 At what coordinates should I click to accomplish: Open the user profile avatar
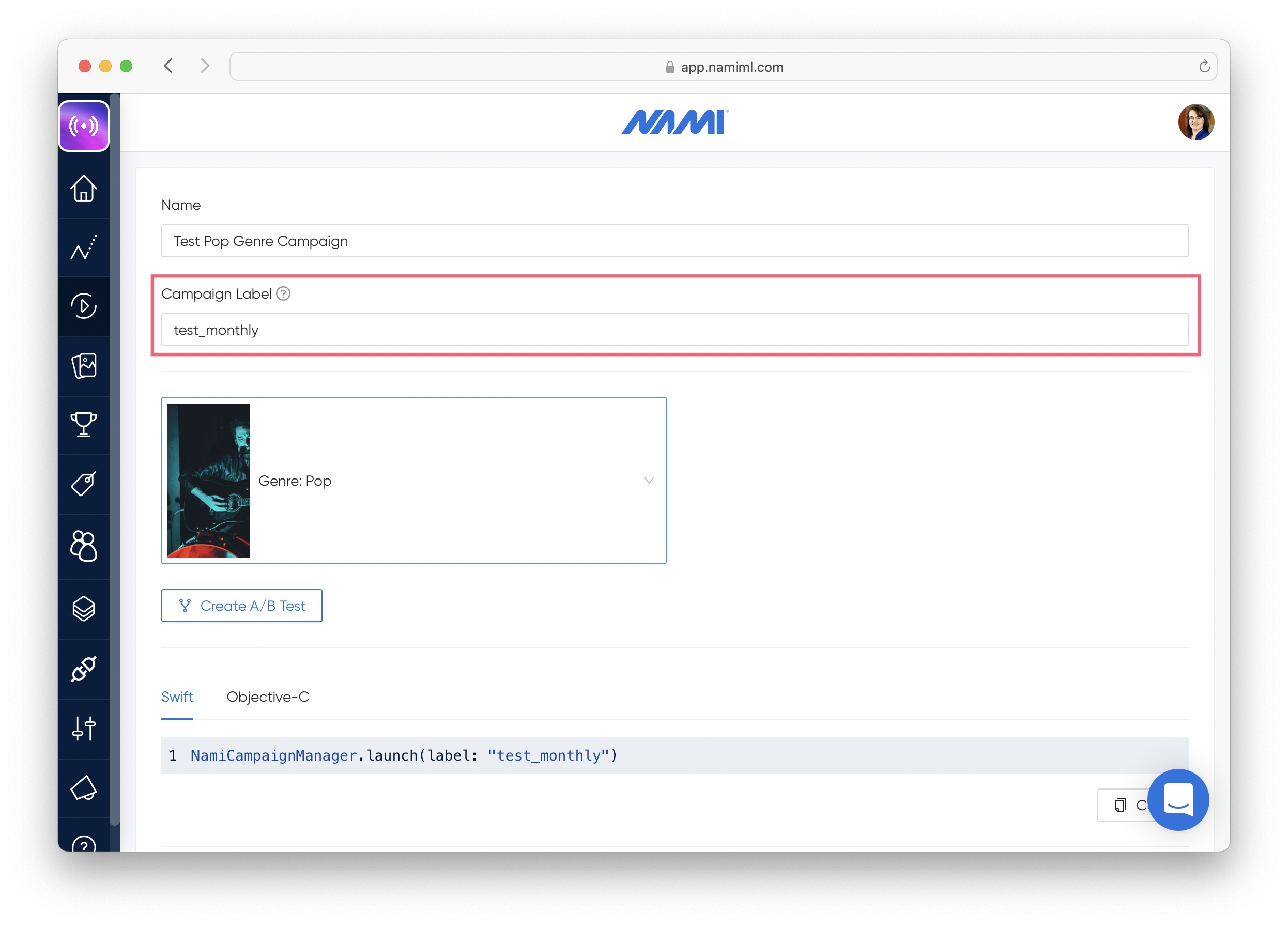pos(1196,122)
